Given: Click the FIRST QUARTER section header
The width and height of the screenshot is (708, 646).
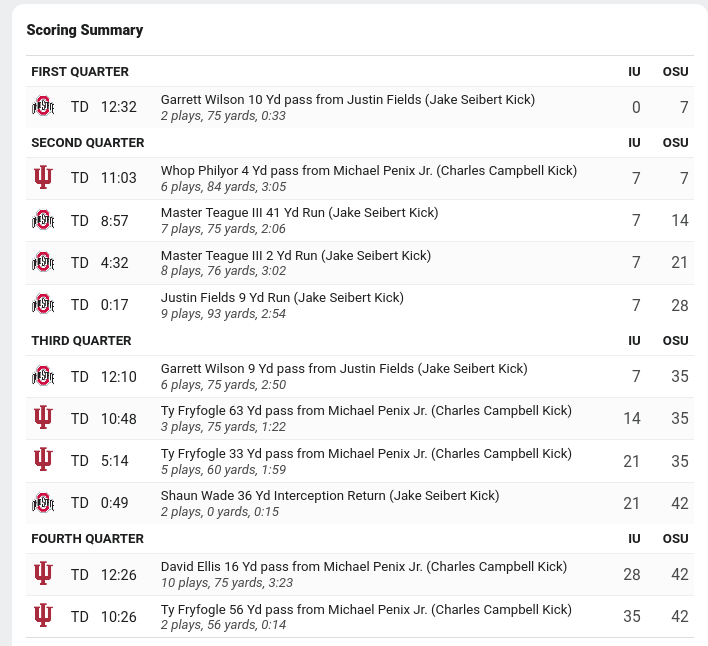Looking at the screenshot, I should click(x=80, y=71).
